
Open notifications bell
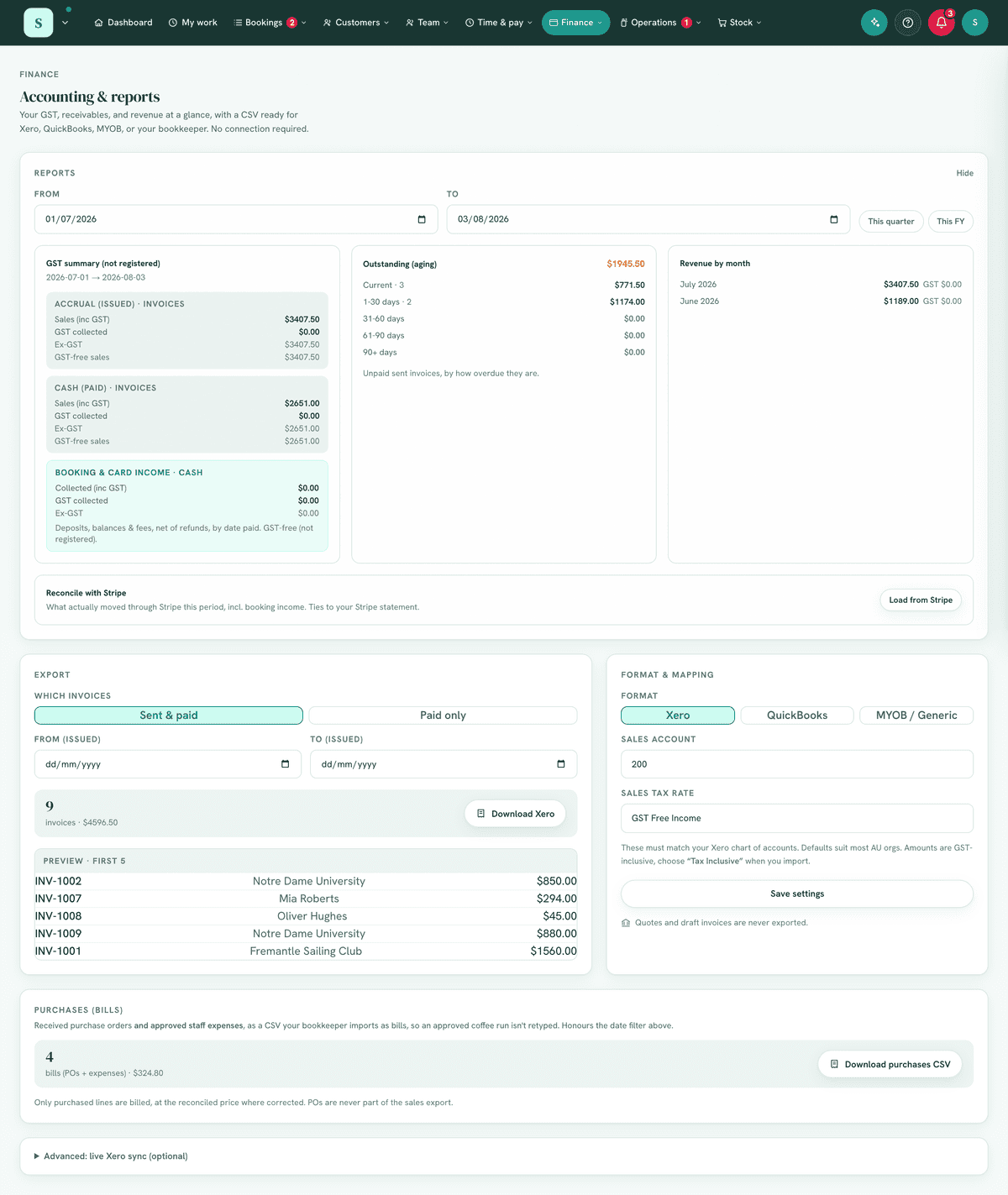[x=942, y=23]
